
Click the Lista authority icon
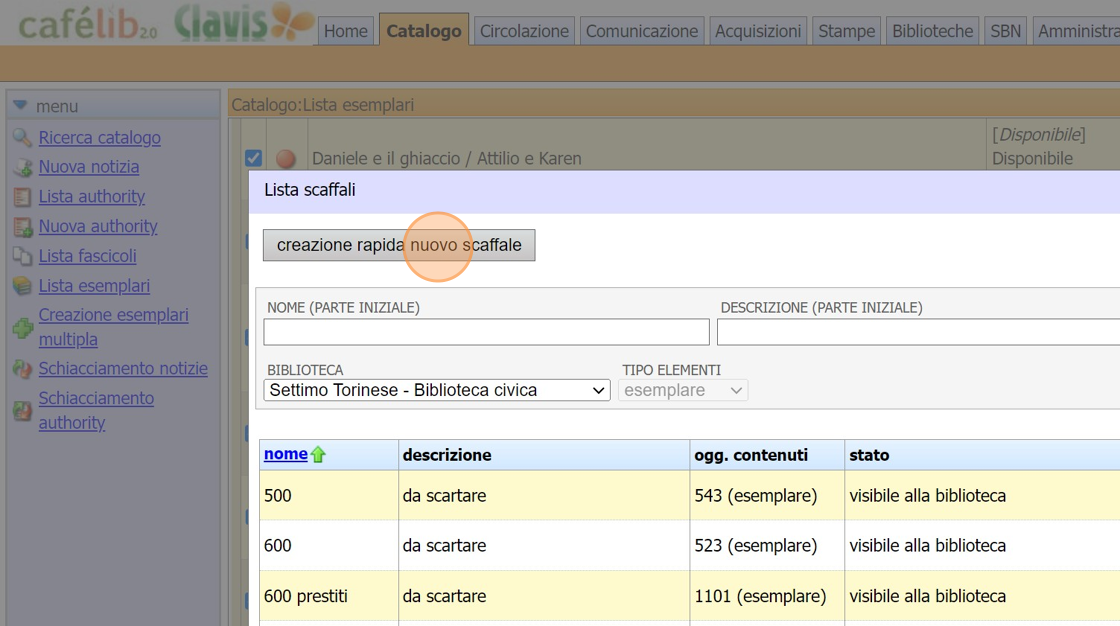point(22,197)
